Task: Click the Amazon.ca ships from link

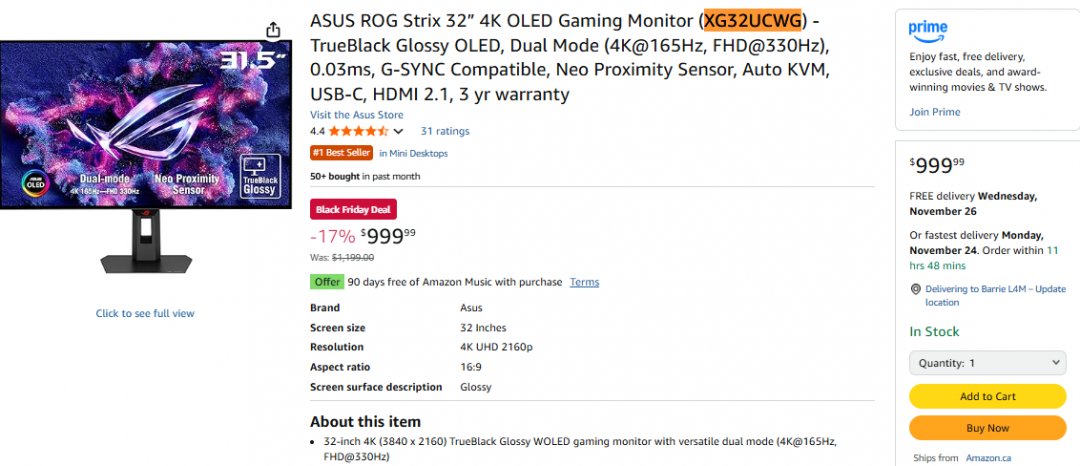Action: [x=989, y=458]
